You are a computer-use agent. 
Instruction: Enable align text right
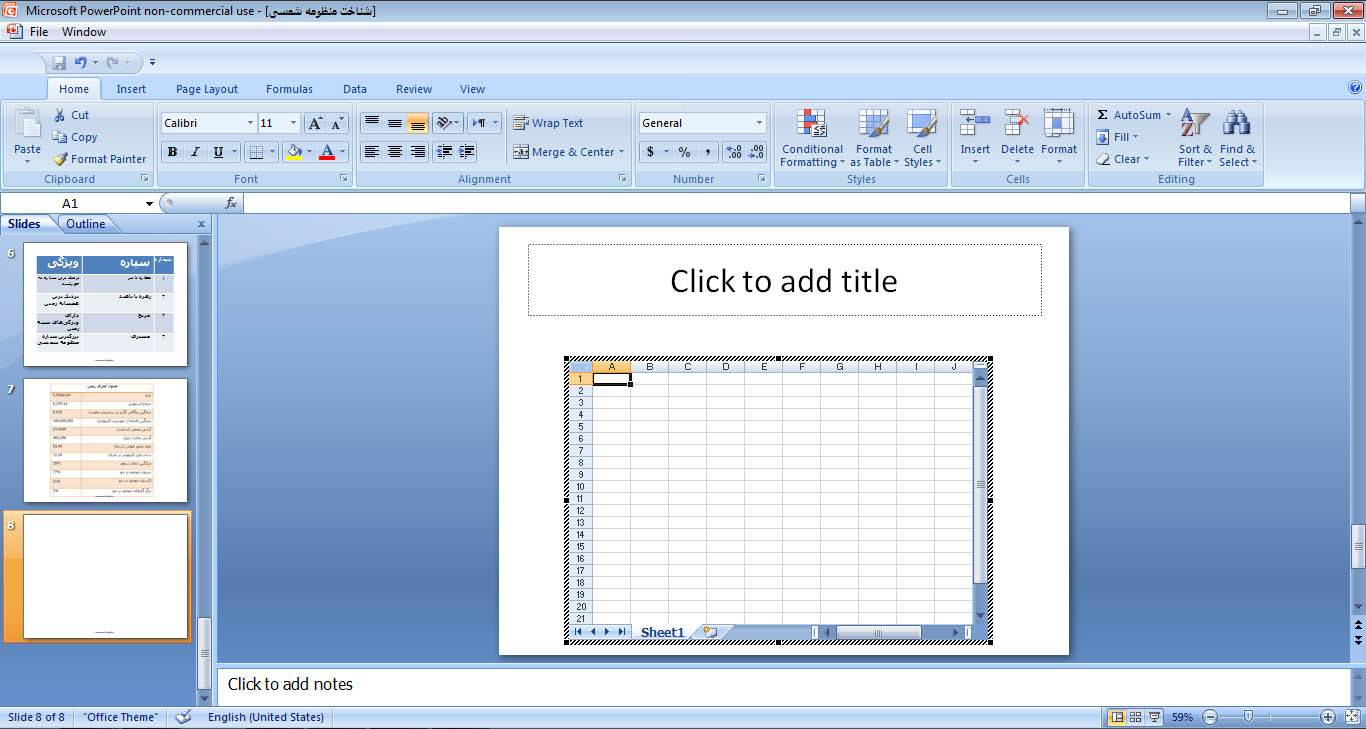coord(417,152)
